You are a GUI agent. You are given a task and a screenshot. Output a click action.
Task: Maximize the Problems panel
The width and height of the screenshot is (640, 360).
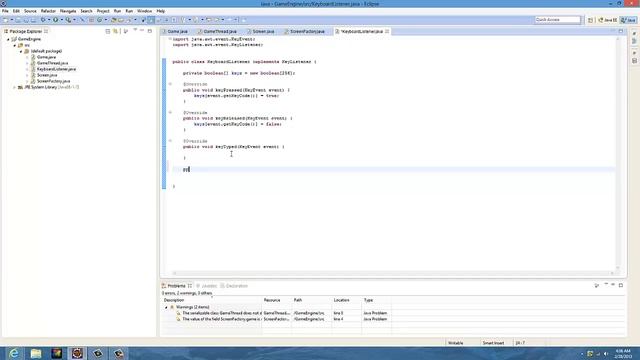coord(621,285)
